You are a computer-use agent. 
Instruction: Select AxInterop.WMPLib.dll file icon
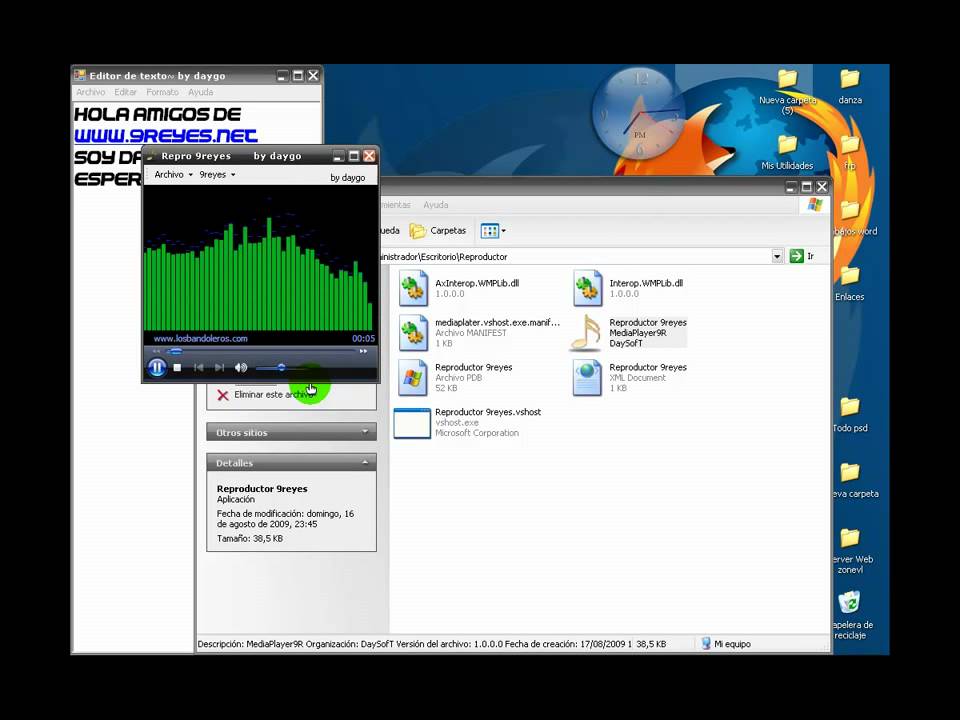pyautogui.click(x=413, y=288)
